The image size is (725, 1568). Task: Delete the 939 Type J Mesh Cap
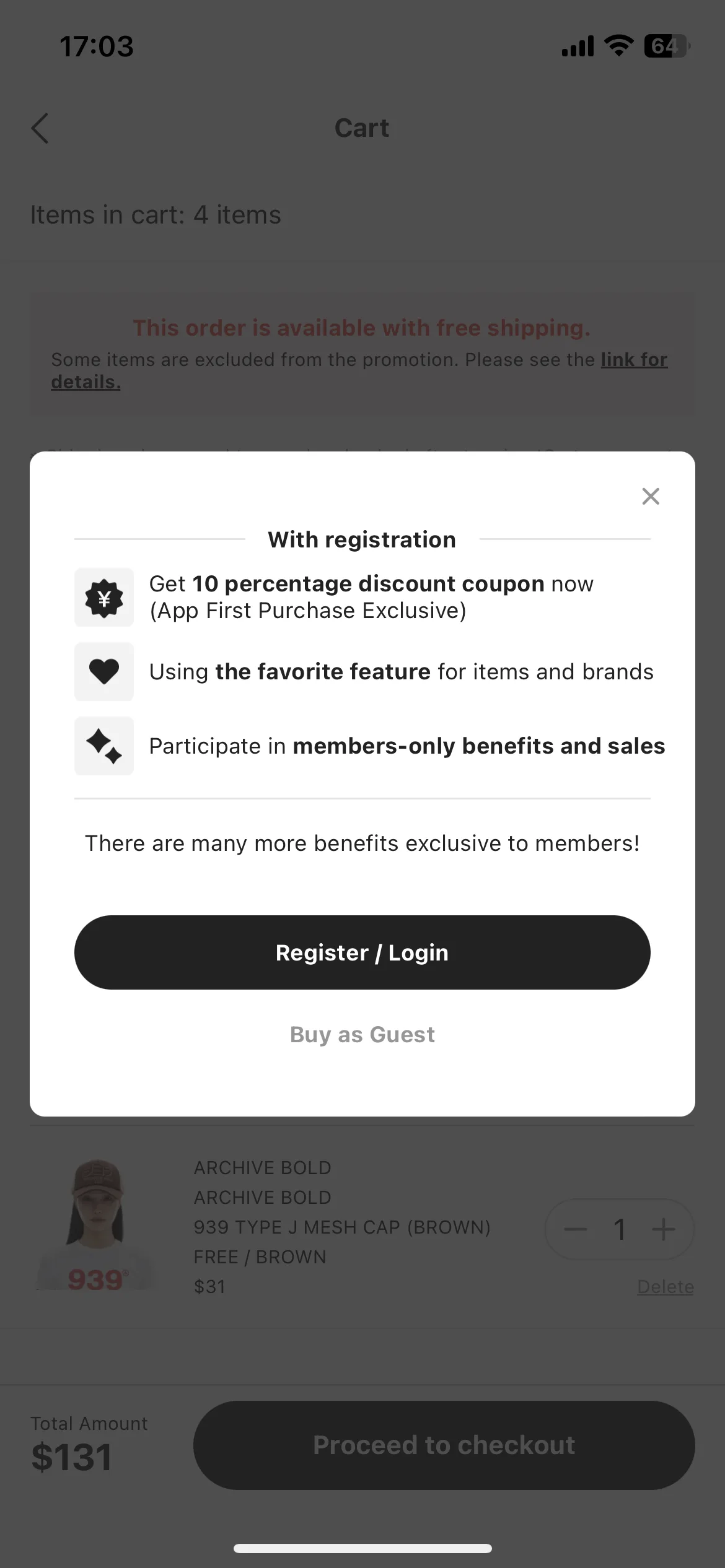tap(666, 1287)
